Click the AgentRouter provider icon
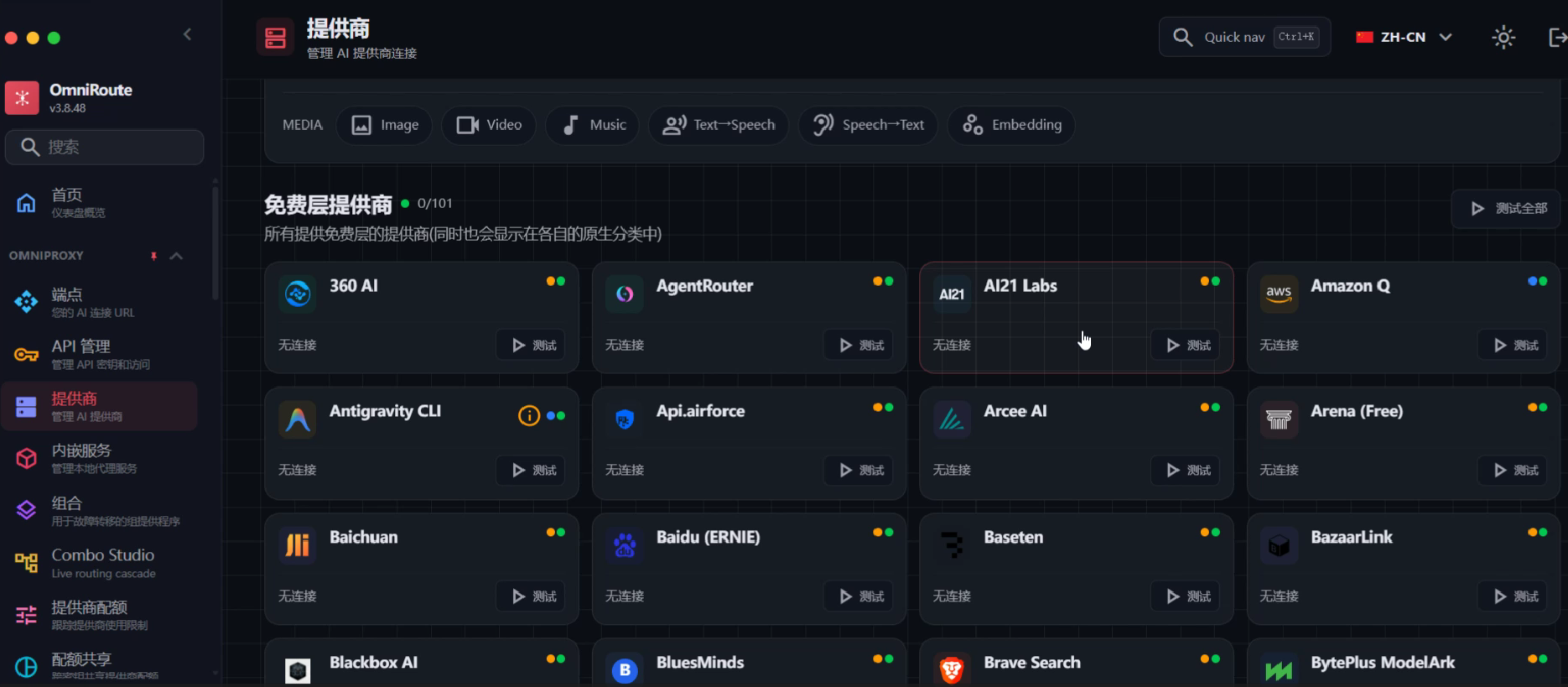This screenshot has width=1568, height=687. pos(625,294)
